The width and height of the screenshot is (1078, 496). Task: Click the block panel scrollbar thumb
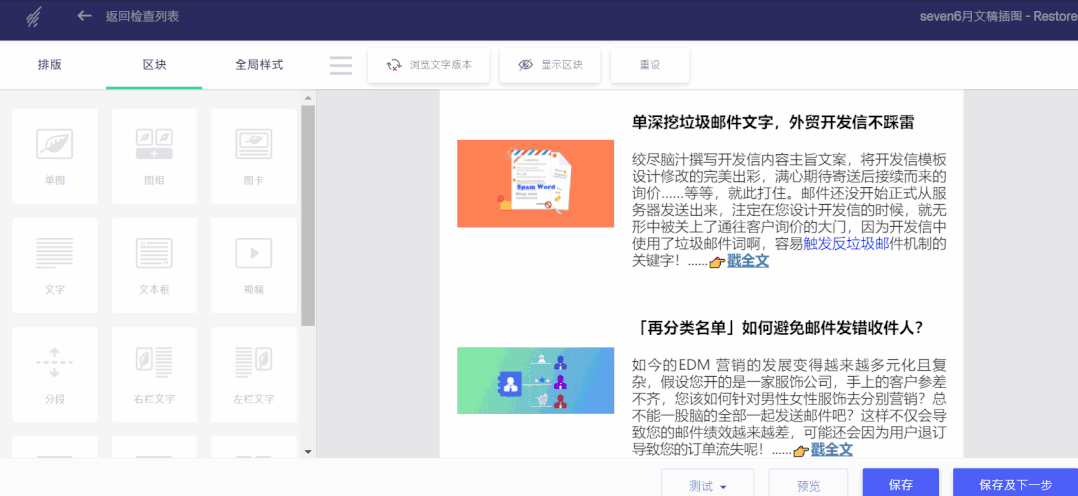click(308, 215)
